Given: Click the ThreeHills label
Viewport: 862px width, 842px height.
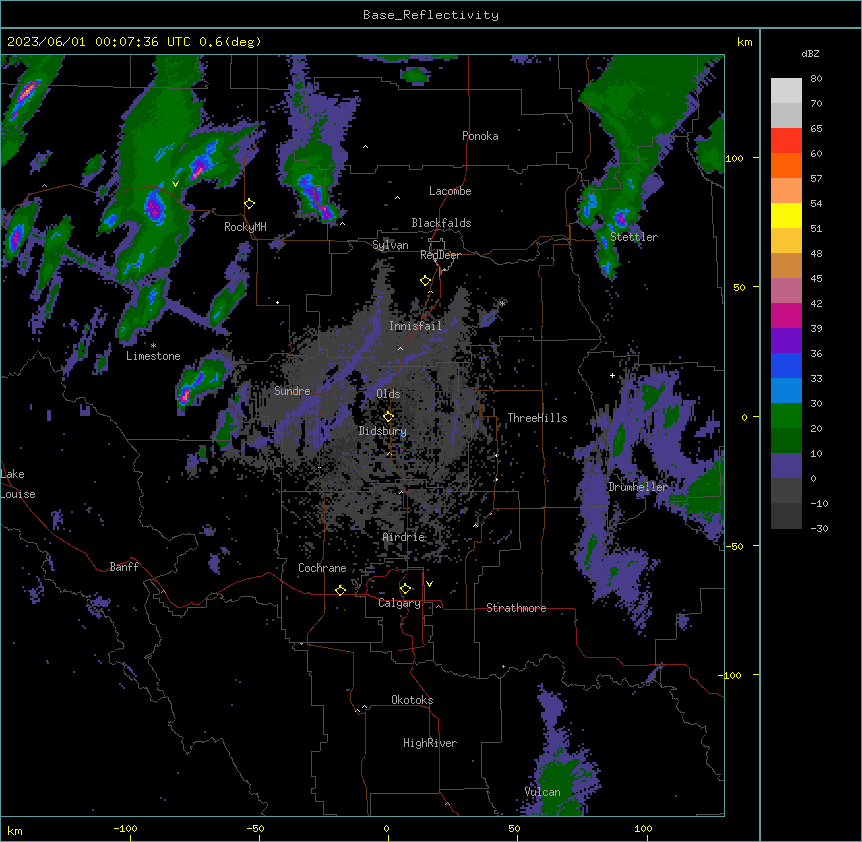Looking at the screenshot, I should [x=537, y=418].
